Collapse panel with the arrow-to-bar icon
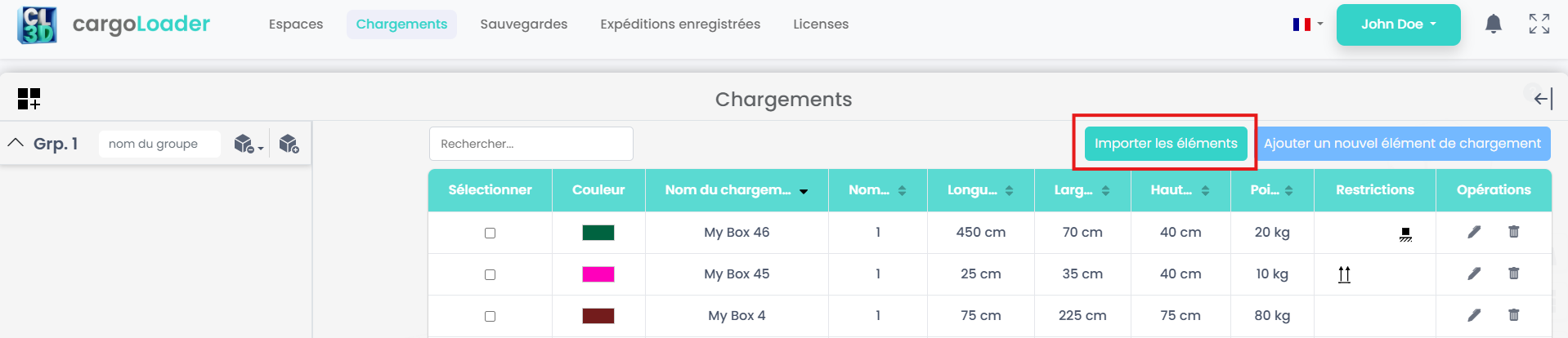Image resolution: width=1568 pixels, height=338 pixels. [x=1543, y=99]
